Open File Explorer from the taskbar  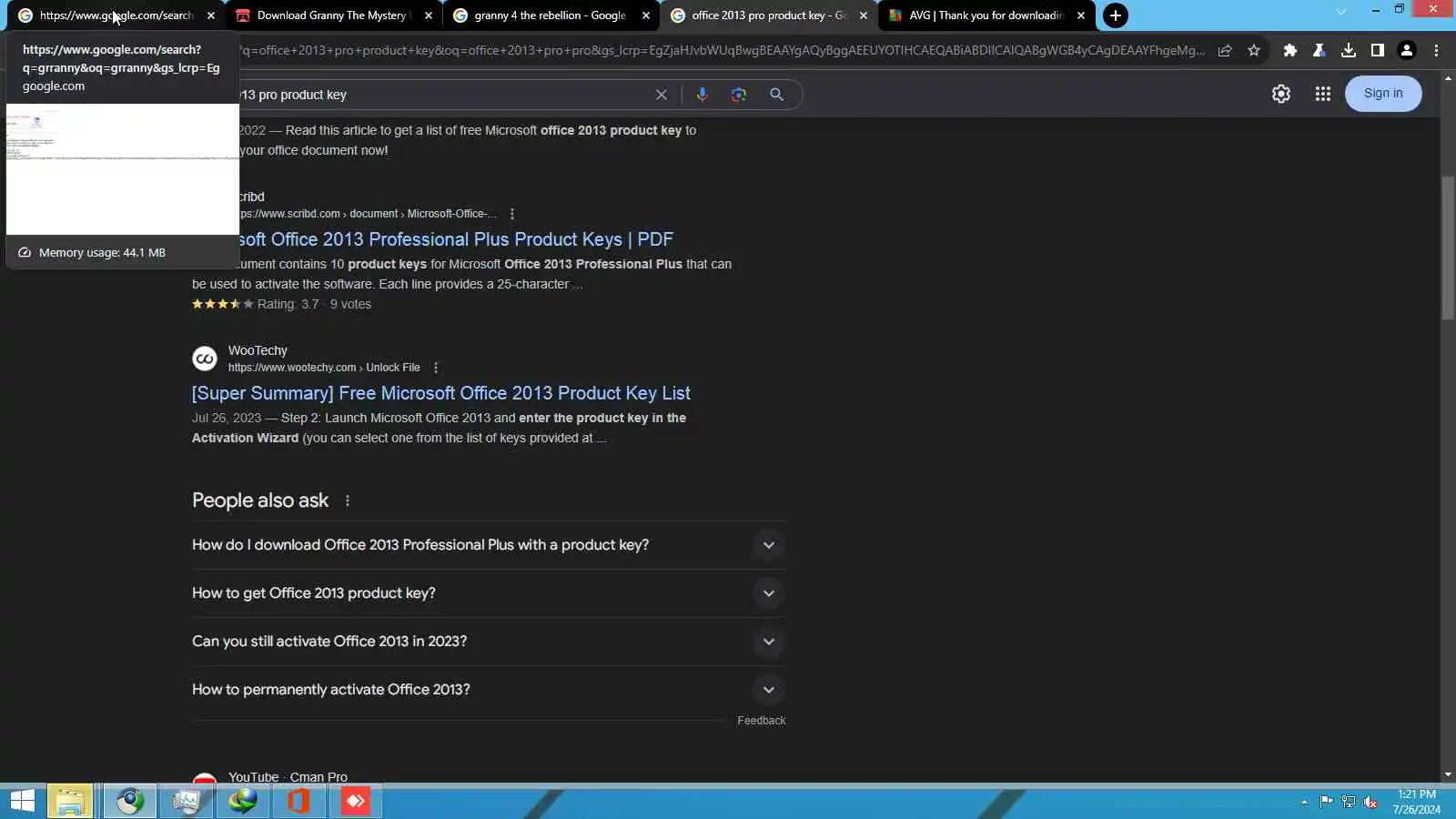coord(70,802)
